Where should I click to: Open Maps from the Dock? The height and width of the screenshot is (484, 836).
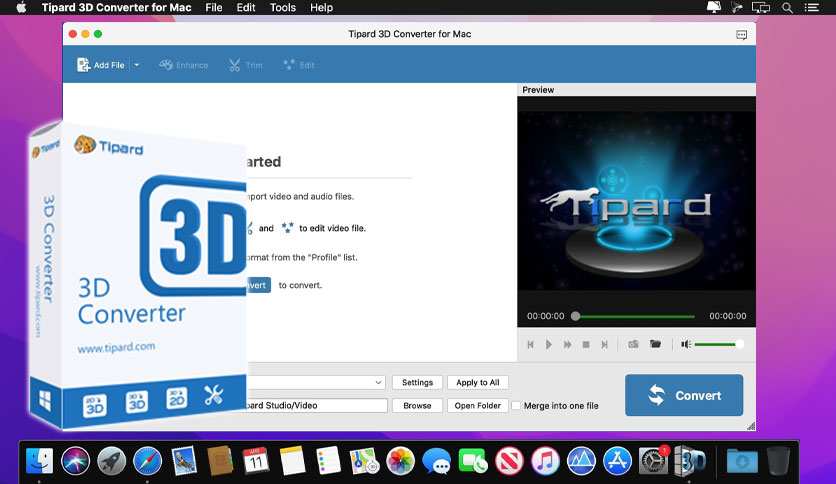pos(364,461)
